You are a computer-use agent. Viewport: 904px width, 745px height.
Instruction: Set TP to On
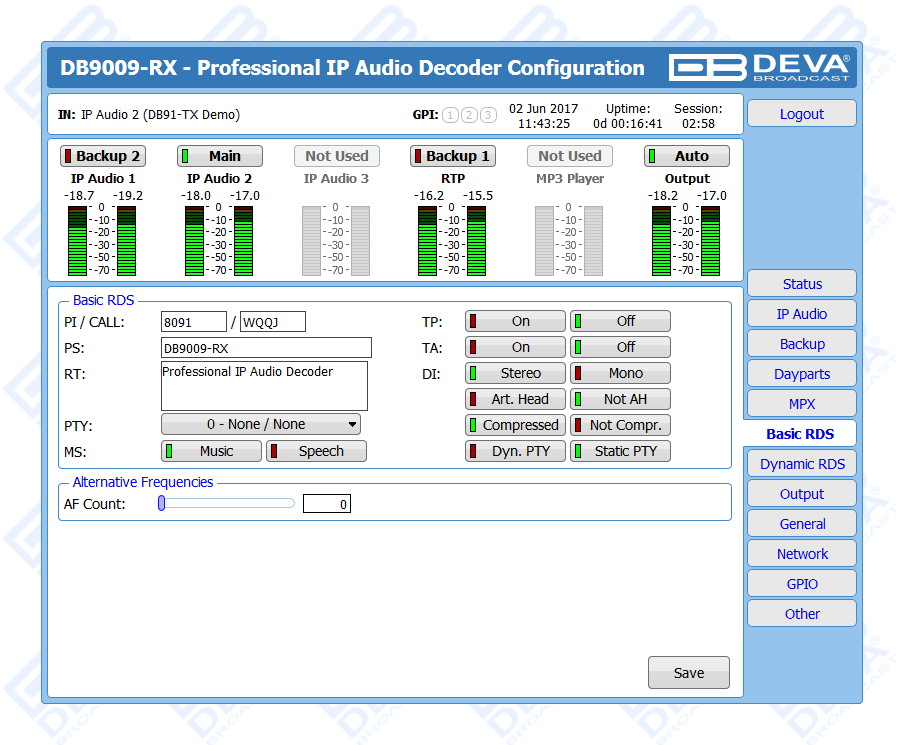pos(515,321)
